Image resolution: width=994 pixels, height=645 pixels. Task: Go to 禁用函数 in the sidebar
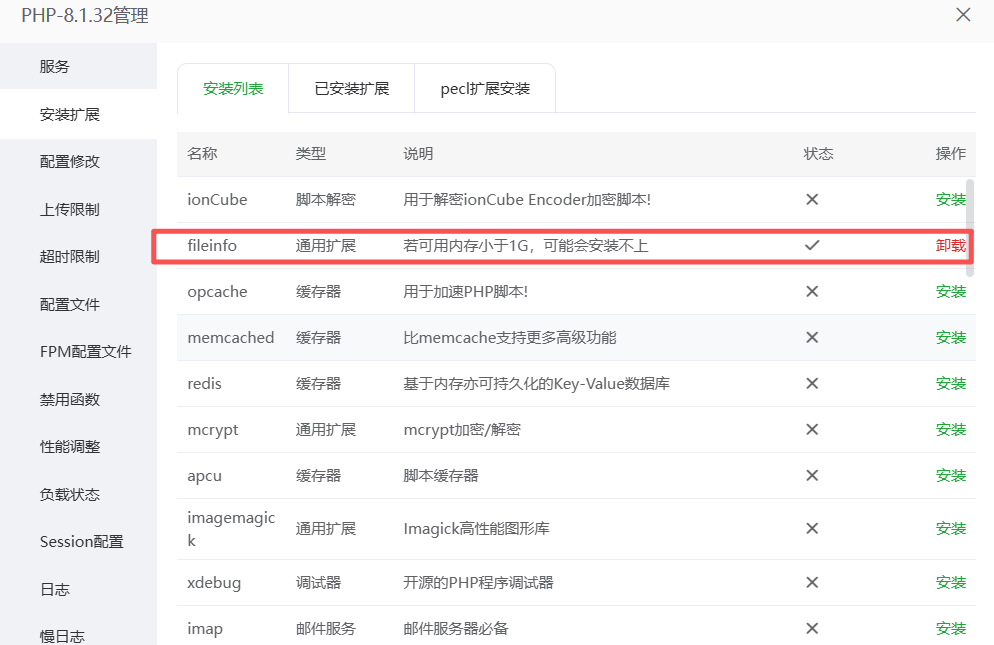(x=70, y=399)
